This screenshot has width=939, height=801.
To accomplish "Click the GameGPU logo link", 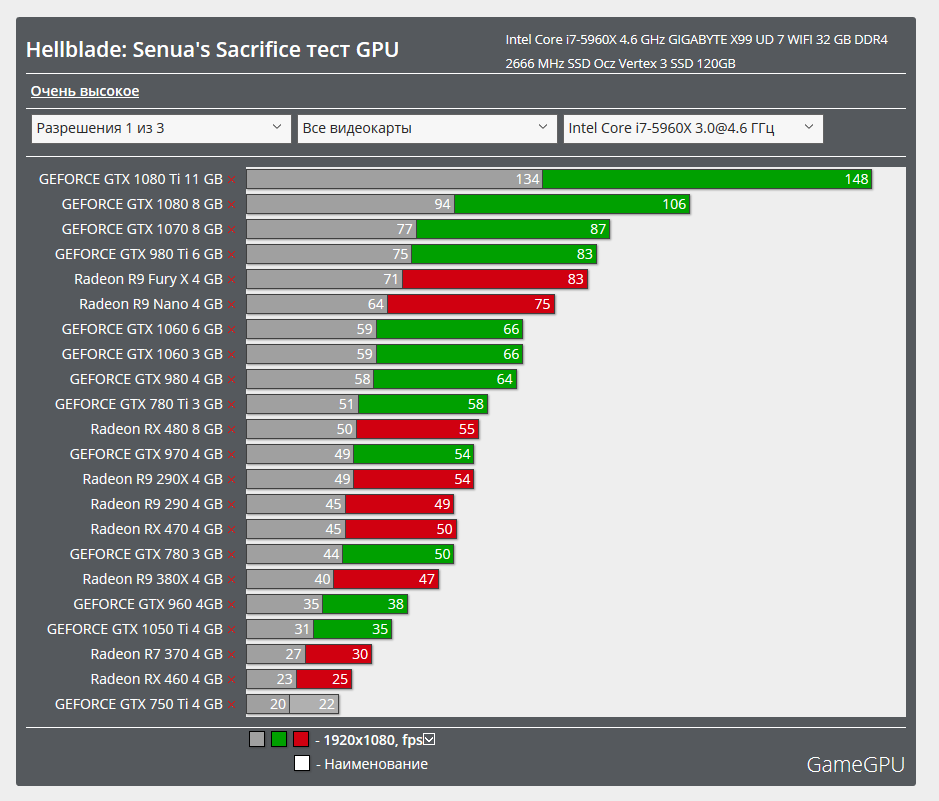I will tap(855, 765).
